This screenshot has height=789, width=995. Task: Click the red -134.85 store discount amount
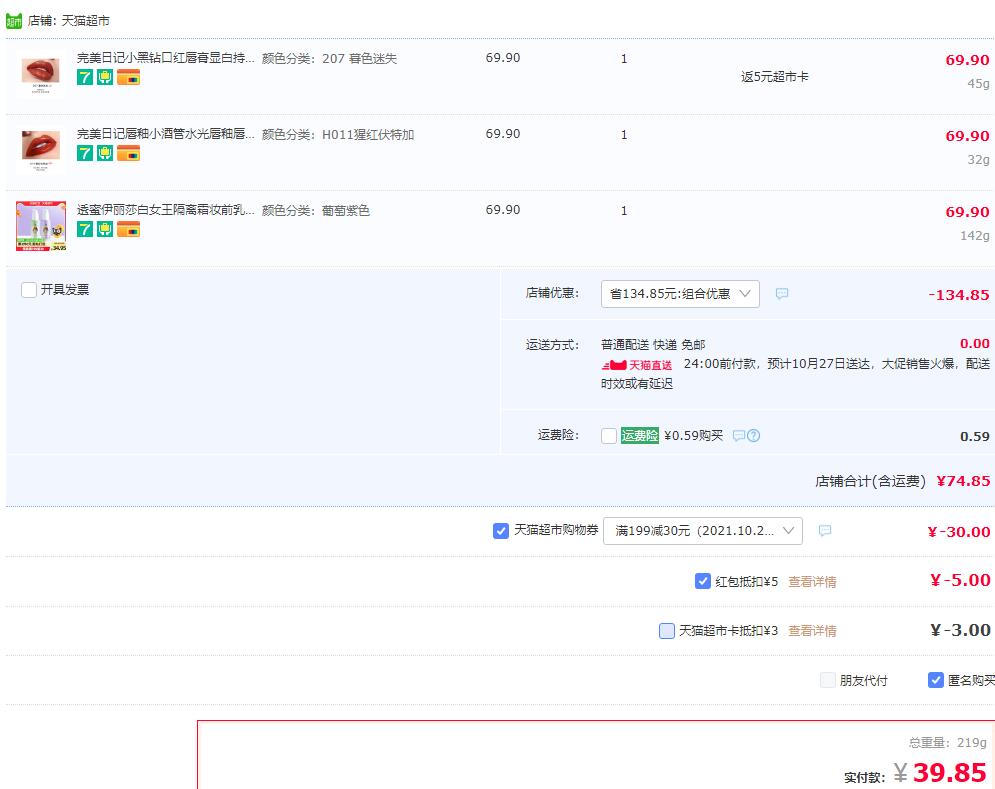959,295
